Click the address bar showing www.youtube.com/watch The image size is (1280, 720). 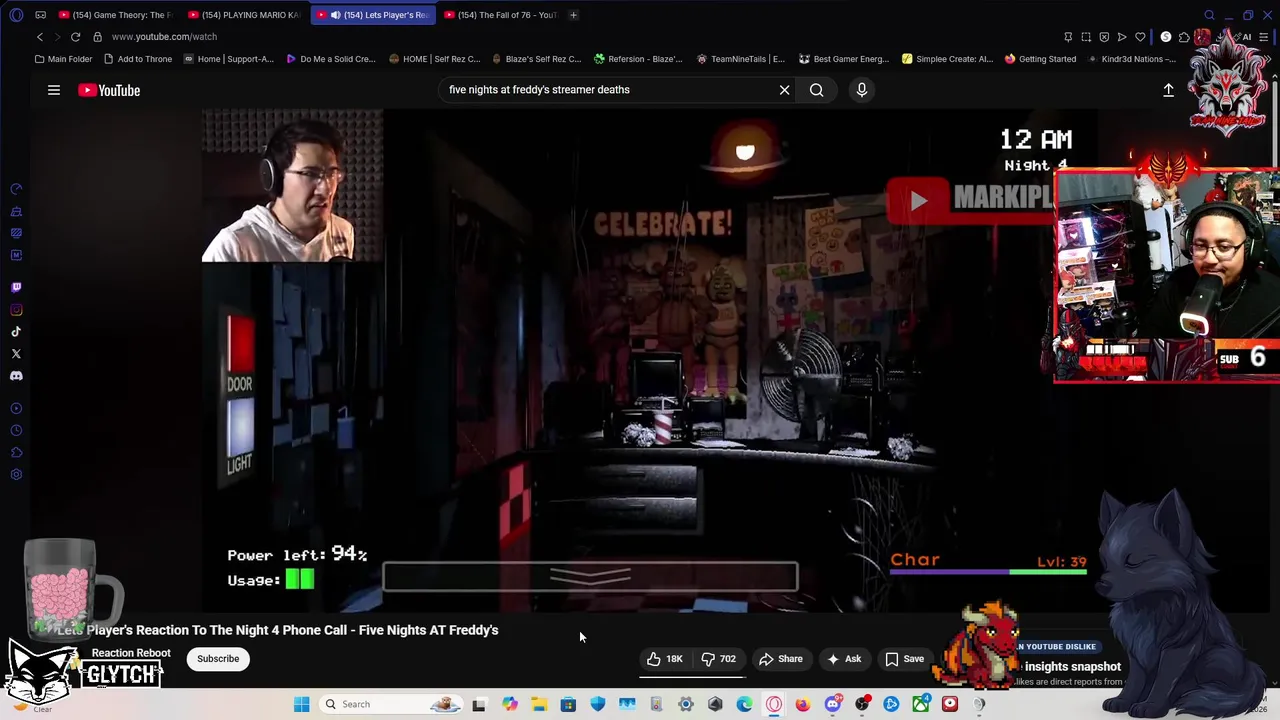(164, 37)
